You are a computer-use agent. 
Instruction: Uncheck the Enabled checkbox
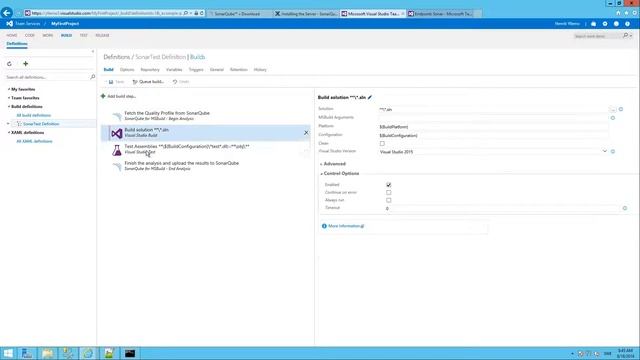click(389, 184)
